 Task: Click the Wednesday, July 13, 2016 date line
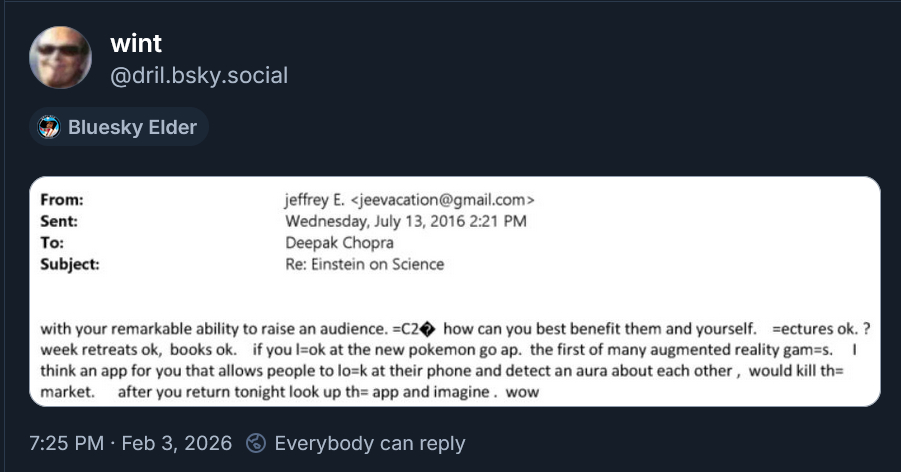(405, 221)
